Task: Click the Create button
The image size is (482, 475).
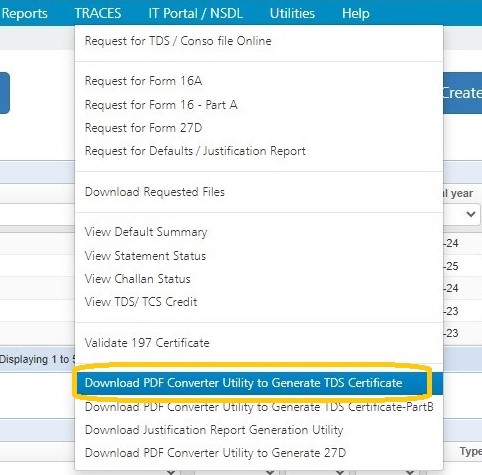Action: 462,93
